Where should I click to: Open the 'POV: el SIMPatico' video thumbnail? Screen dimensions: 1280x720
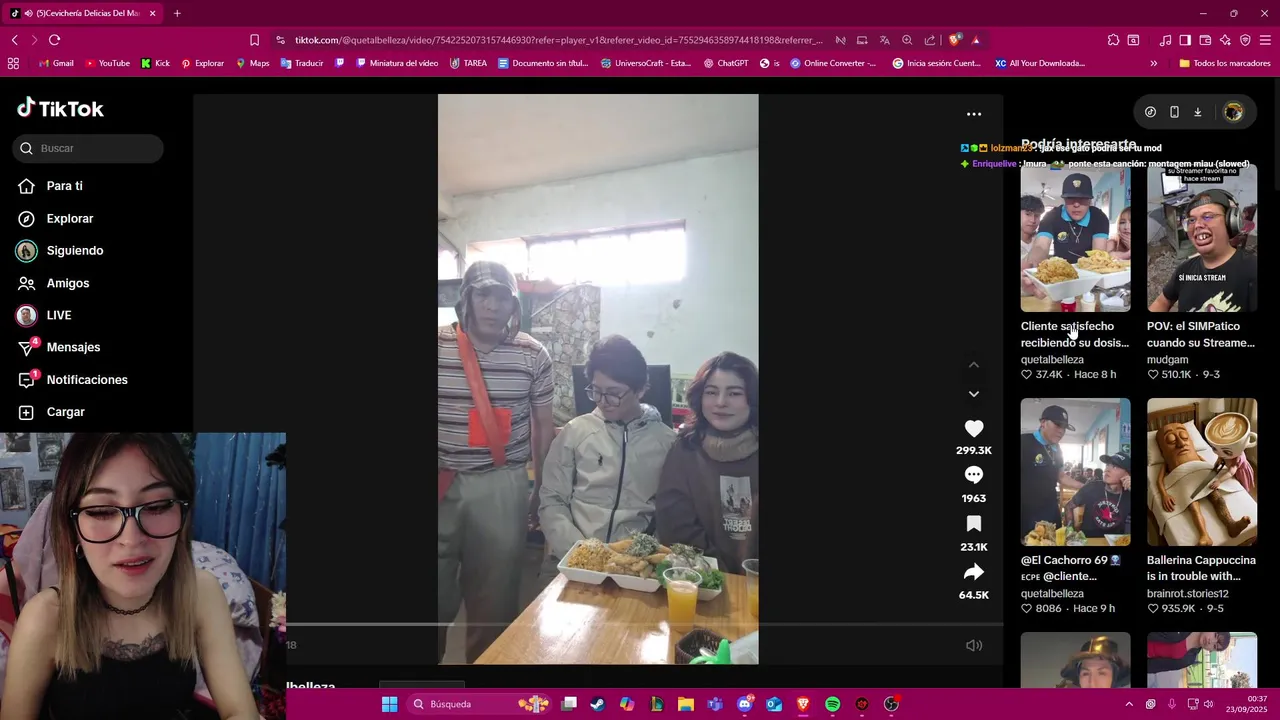[1202, 238]
